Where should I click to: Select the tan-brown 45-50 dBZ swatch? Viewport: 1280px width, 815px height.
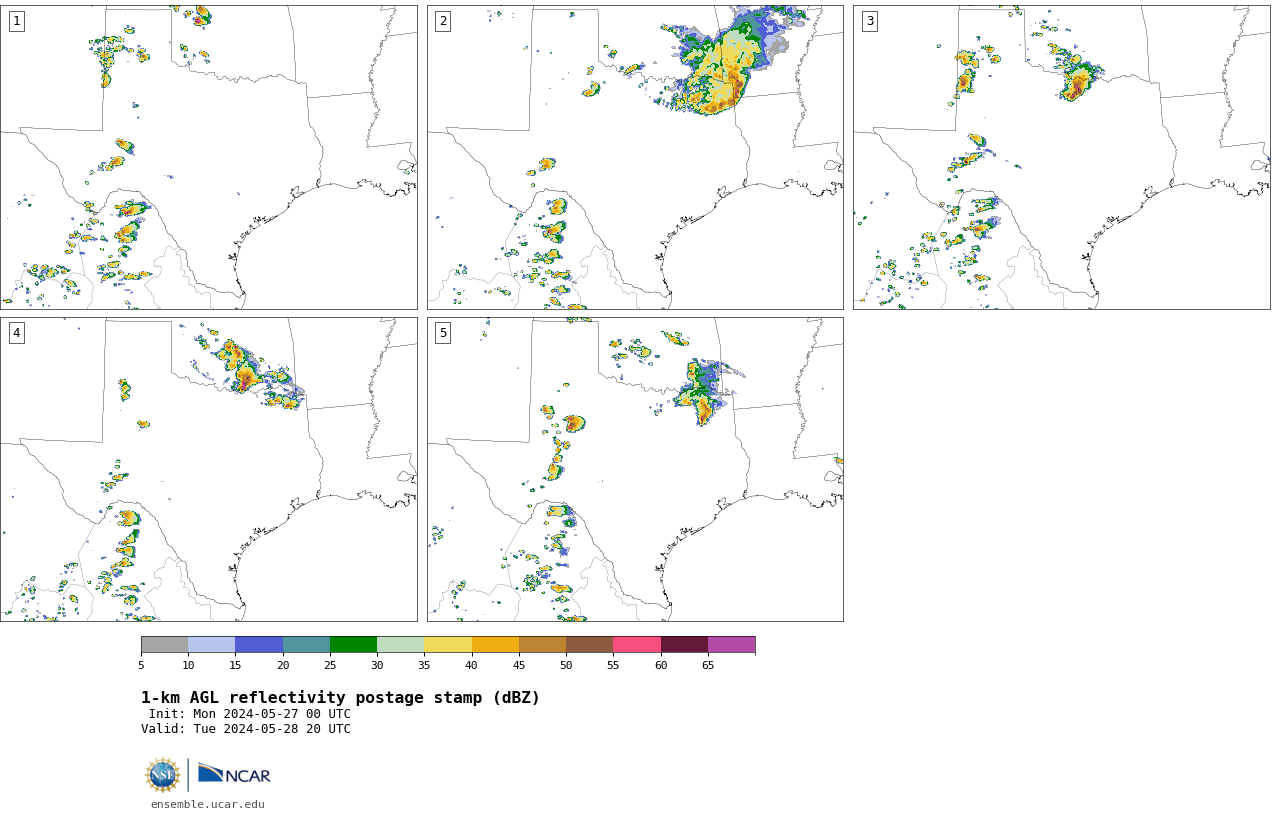pyautogui.click(x=542, y=644)
